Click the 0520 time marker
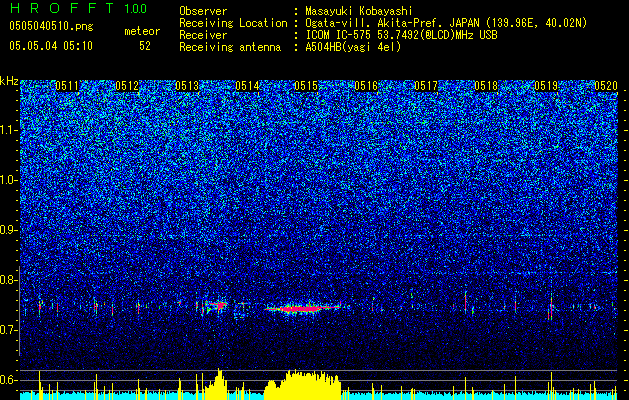 click(x=606, y=86)
